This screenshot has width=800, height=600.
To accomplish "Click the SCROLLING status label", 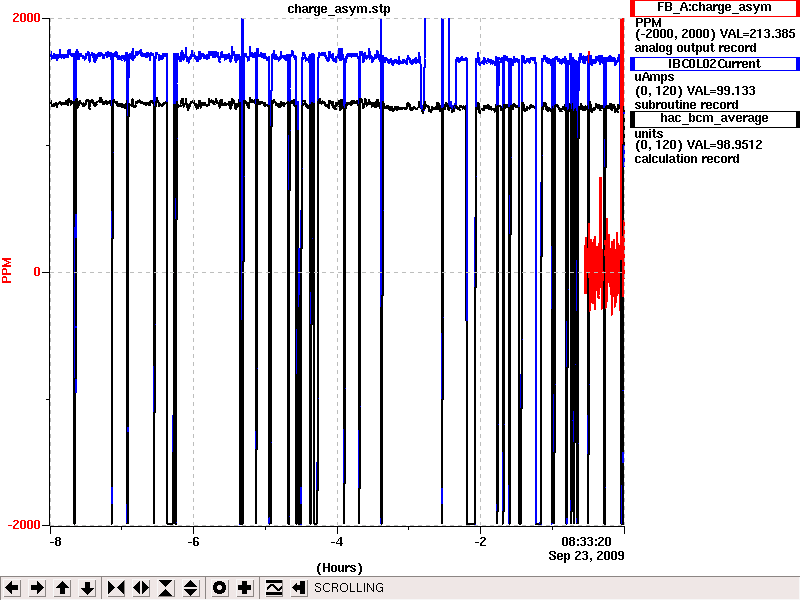I will point(349,588).
